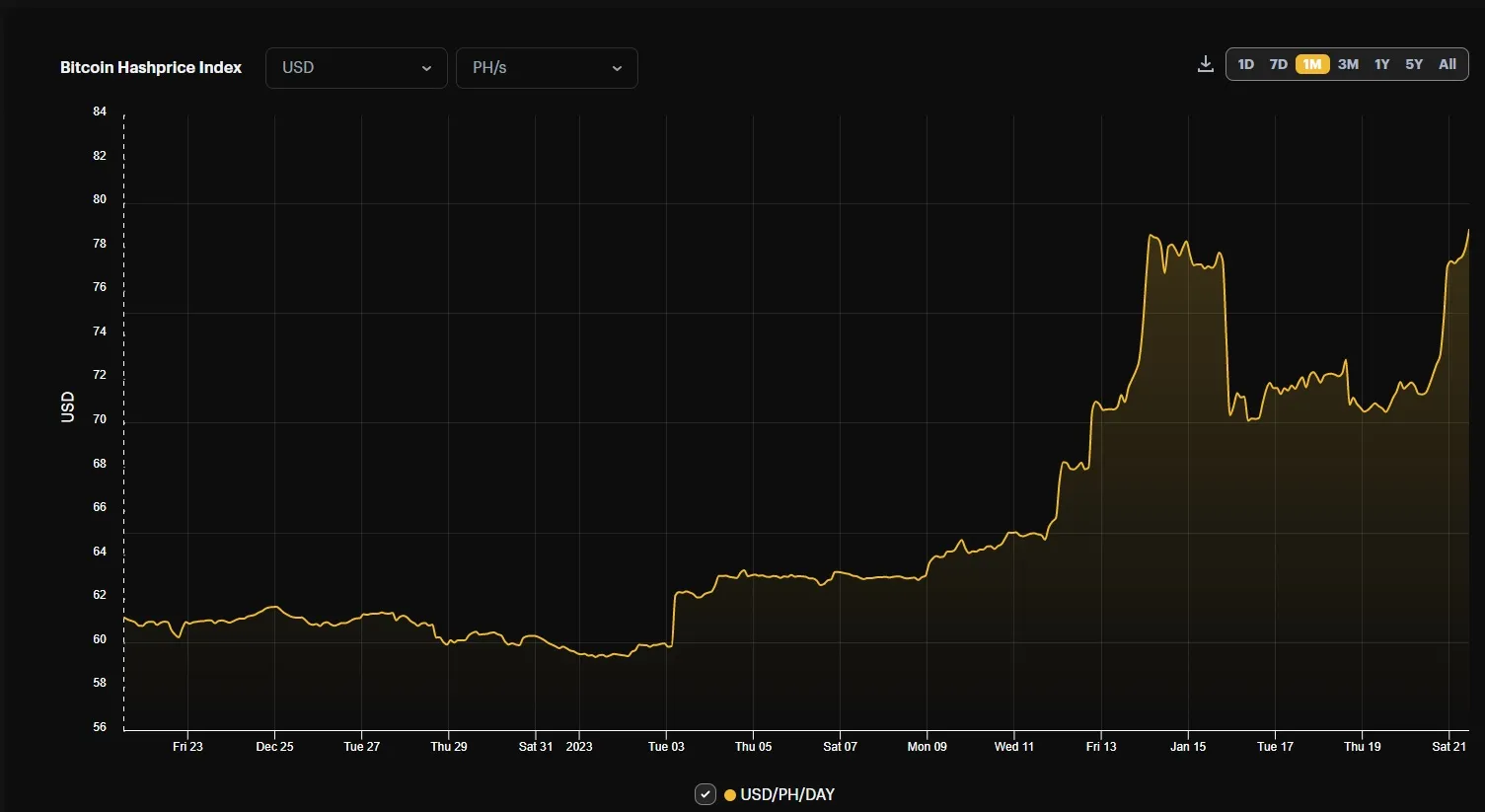Click the 60 value on y-axis
The width and height of the screenshot is (1485, 812).
(x=100, y=639)
